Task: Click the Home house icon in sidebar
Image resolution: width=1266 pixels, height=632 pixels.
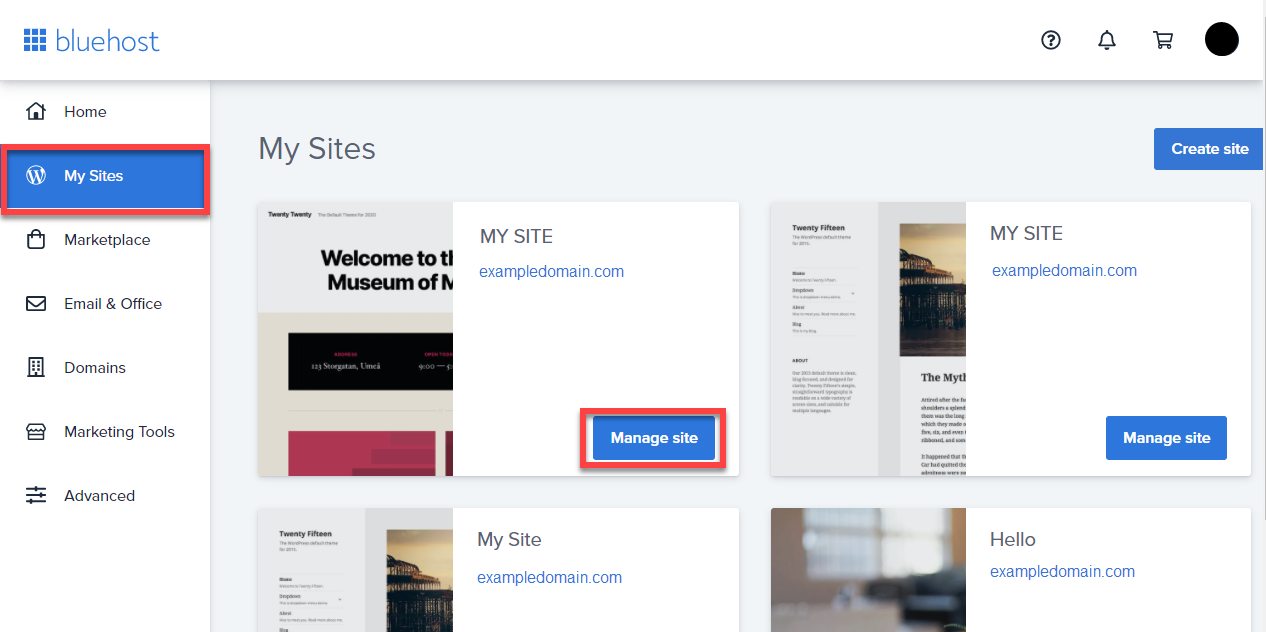Action: point(36,111)
